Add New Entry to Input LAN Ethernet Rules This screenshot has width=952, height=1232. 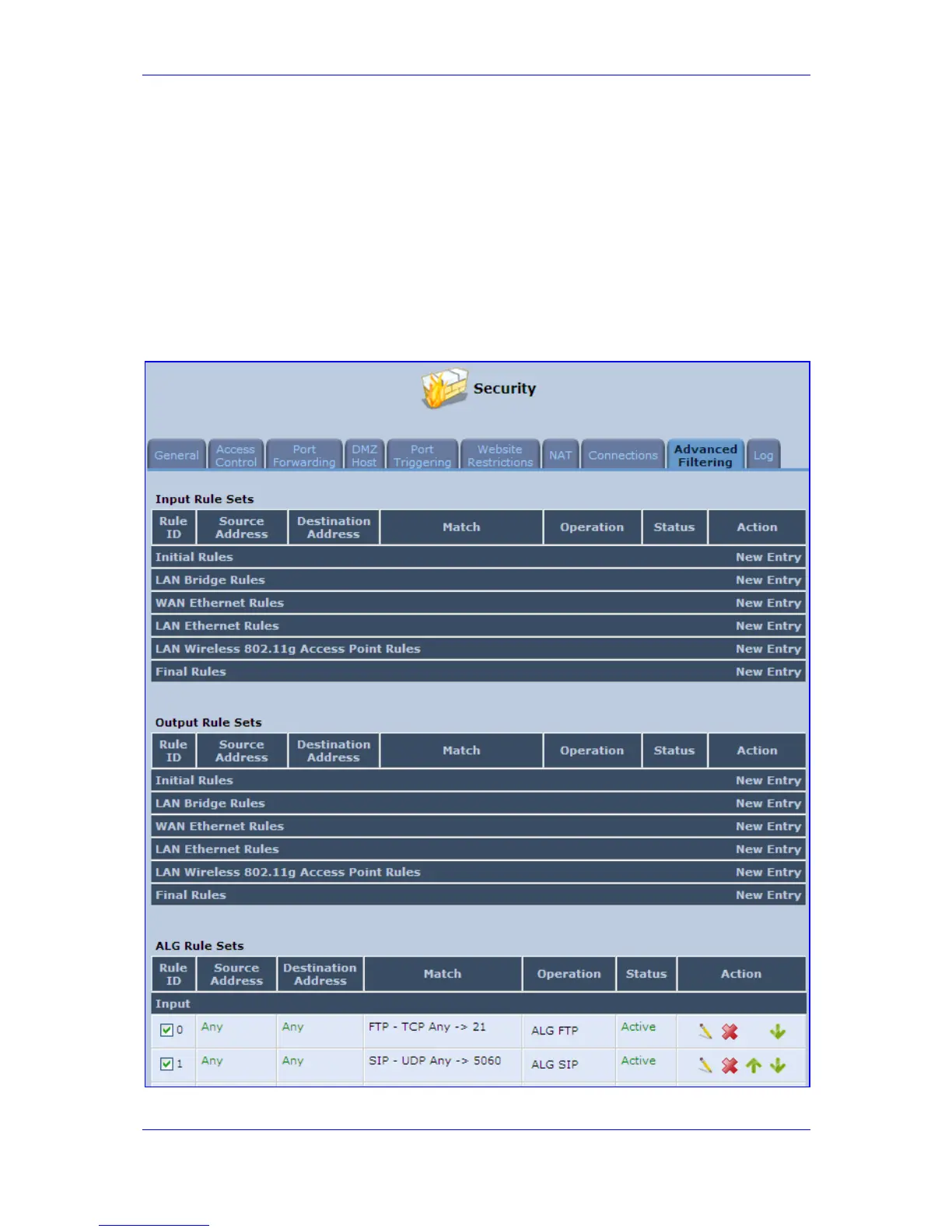pos(768,625)
